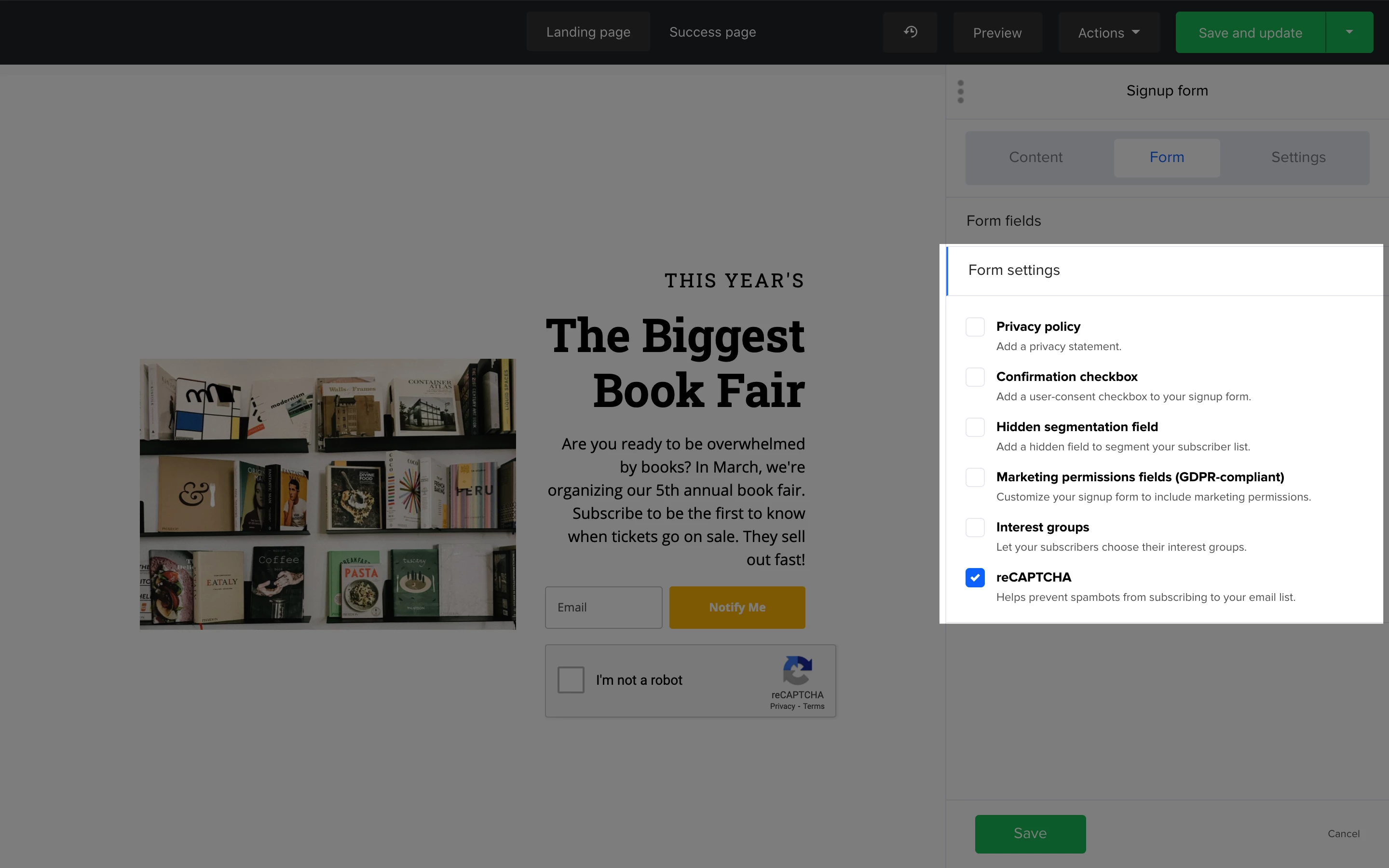Screen dimensions: 1389x868
Task: Open the Success page tab
Action: pyautogui.click(x=712, y=32)
